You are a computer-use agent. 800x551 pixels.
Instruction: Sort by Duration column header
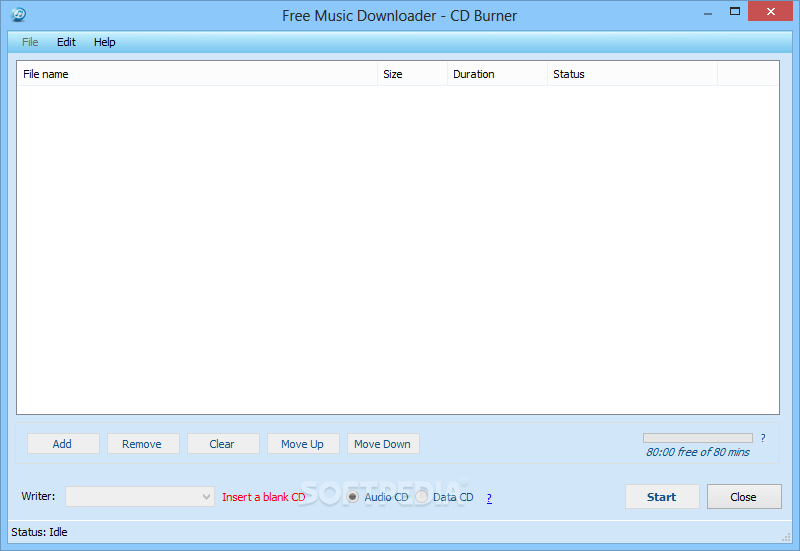click(497, 74)
